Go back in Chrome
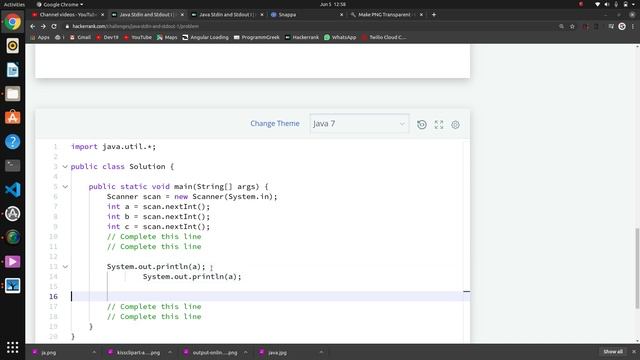Viewport: 640px width, 360px height. pos(33,26)
